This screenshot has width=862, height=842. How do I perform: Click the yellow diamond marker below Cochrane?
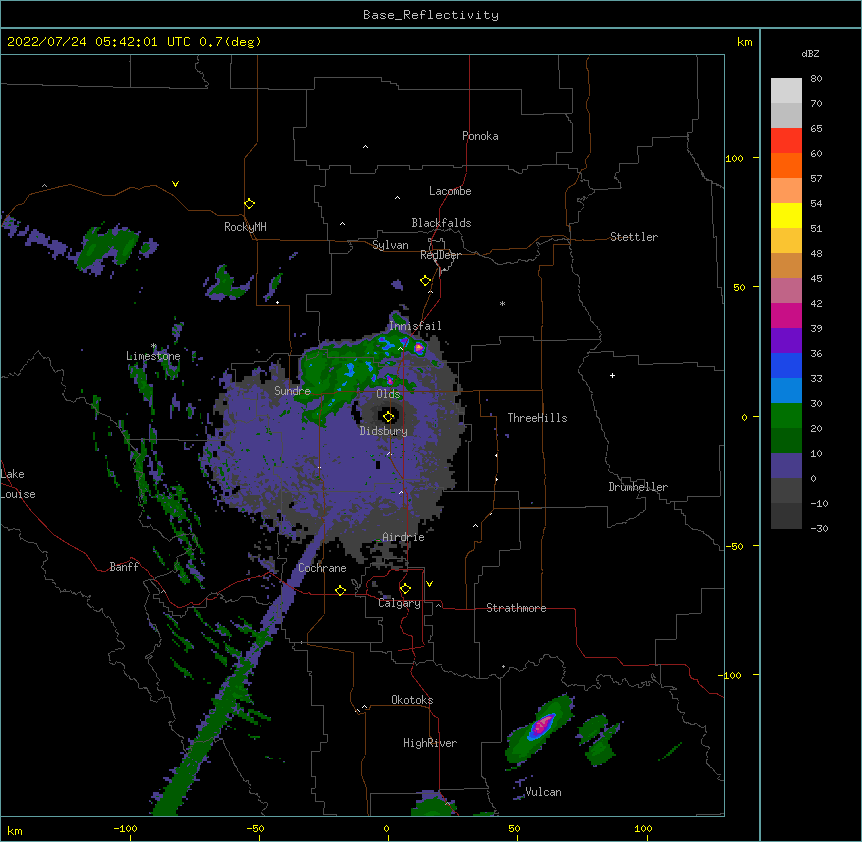click(x=340, y=590)
